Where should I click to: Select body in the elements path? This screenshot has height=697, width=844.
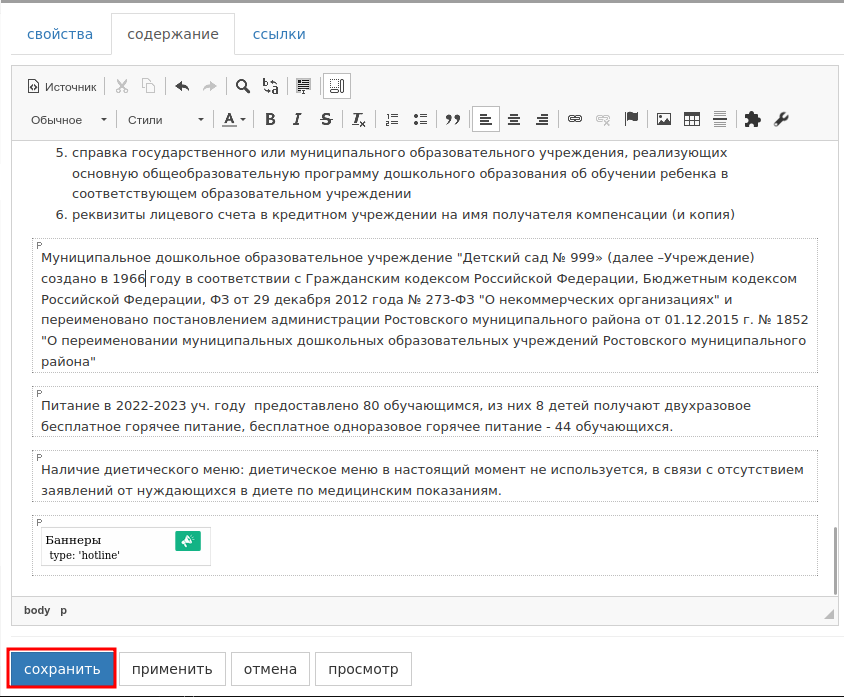(37, 610)
